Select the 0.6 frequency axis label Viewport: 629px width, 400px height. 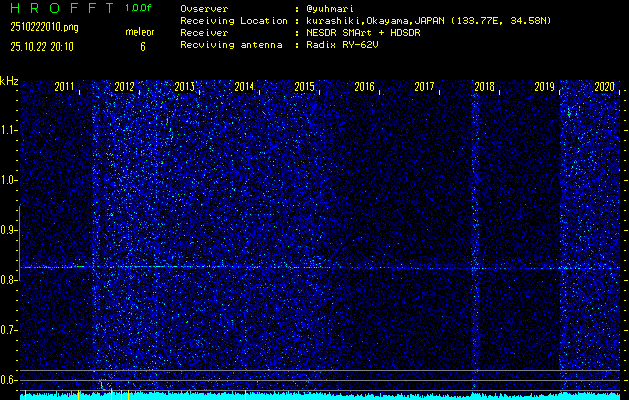tap(9, 379)
